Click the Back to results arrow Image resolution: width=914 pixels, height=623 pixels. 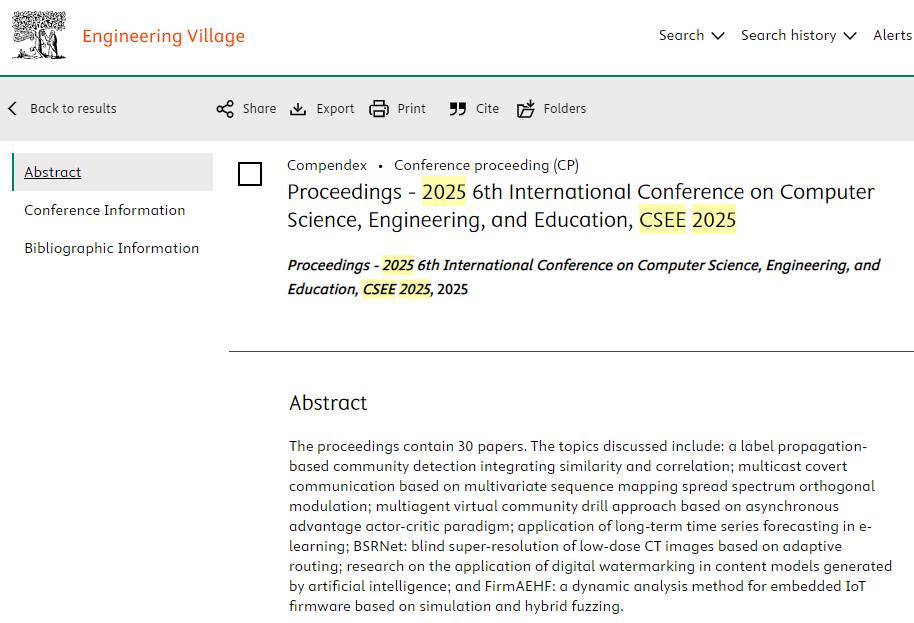(x=13, y=108)
